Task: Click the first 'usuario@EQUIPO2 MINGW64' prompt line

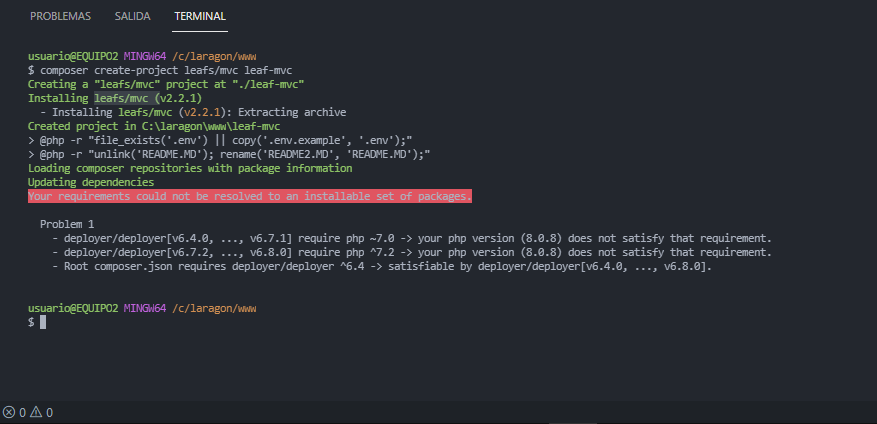Action: pos(142,56)
